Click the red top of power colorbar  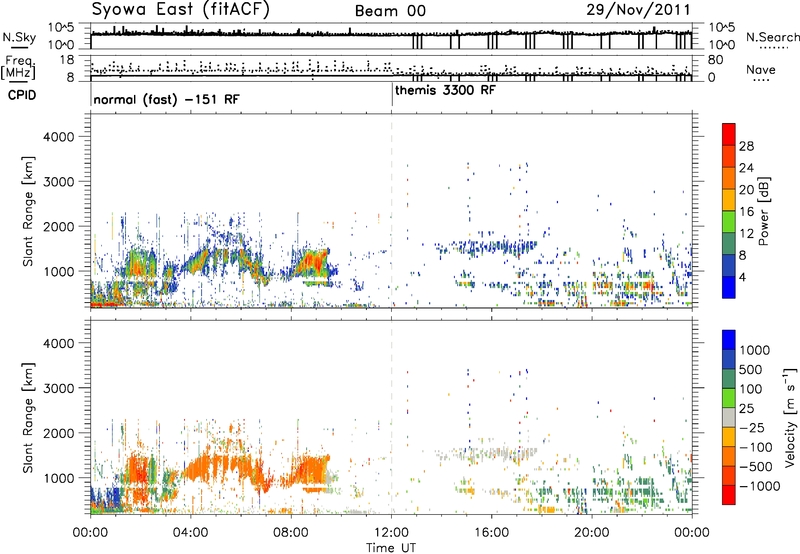(729, 134)
